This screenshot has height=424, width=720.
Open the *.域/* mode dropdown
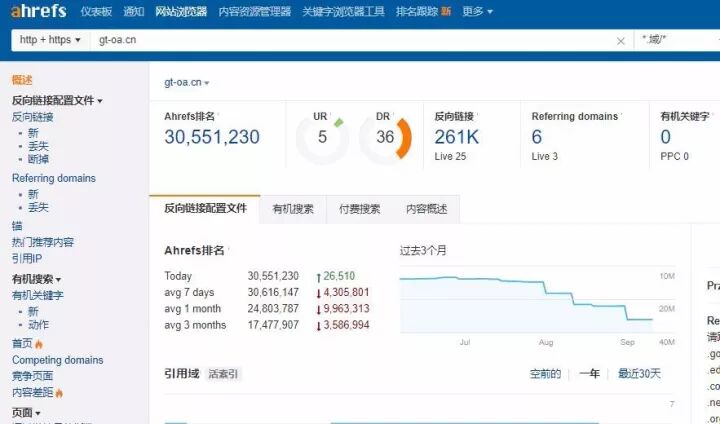point(675,40)
